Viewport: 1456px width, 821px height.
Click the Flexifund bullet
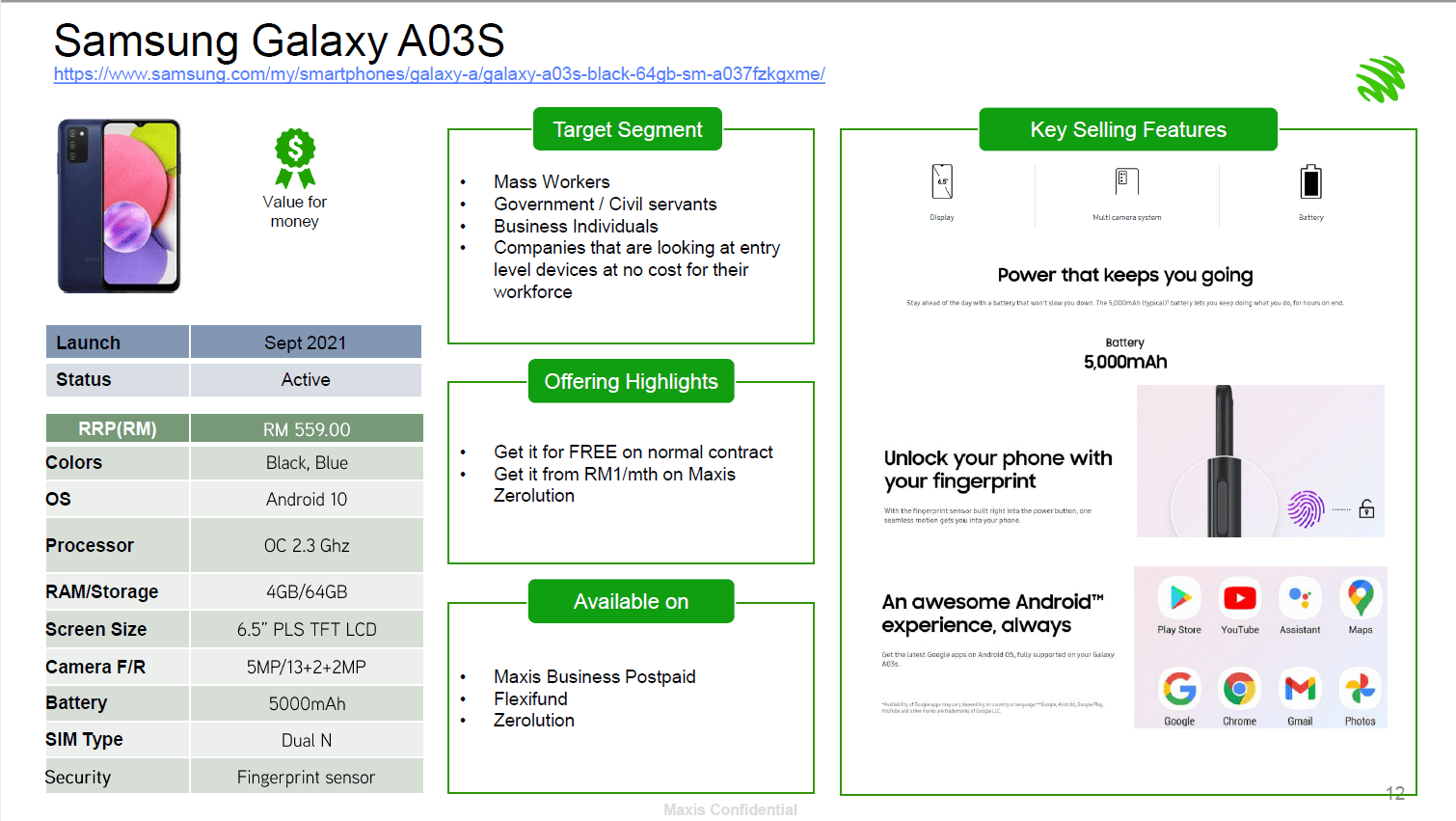530,698
